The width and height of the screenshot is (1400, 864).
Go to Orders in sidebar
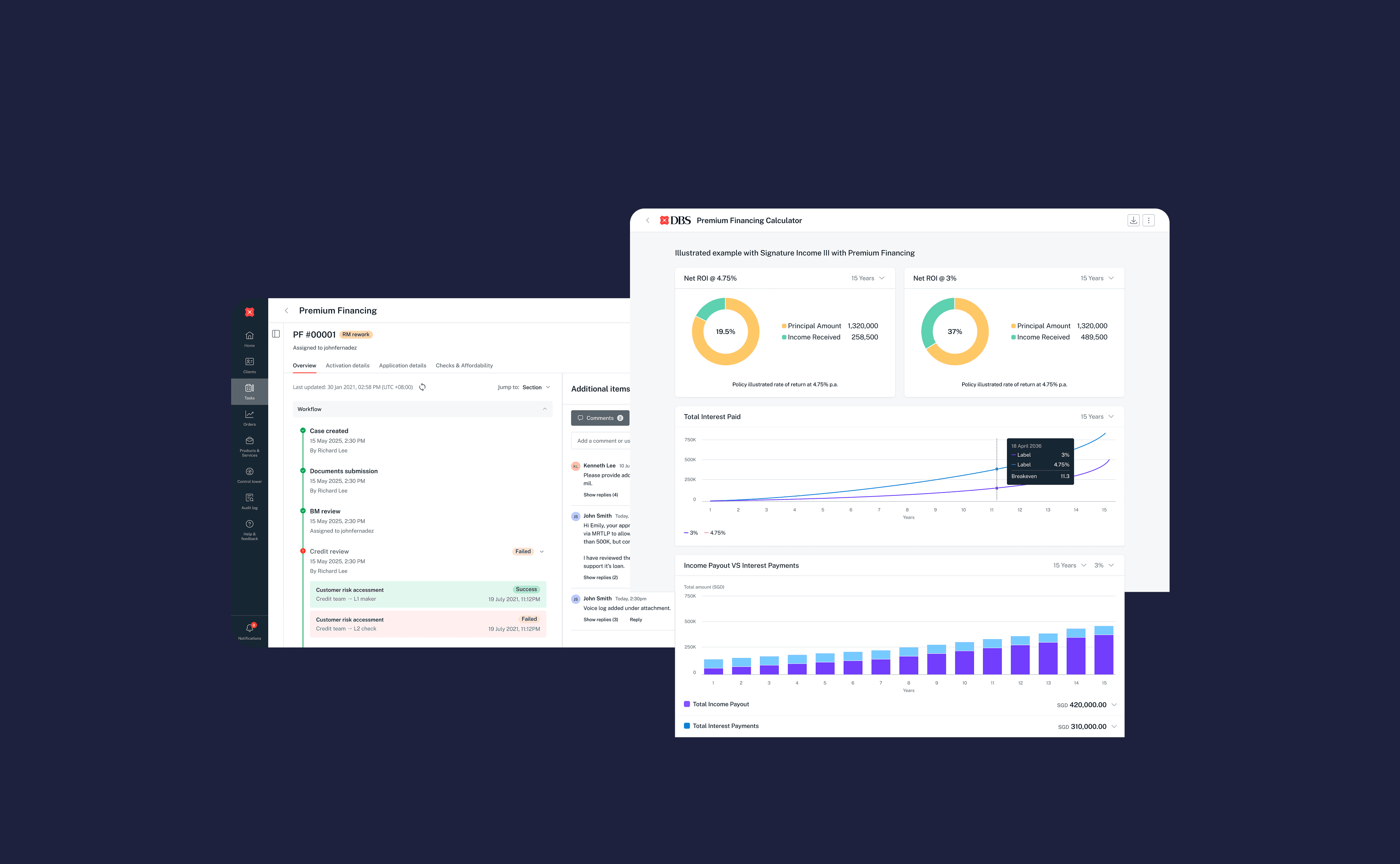click(249, 415)
